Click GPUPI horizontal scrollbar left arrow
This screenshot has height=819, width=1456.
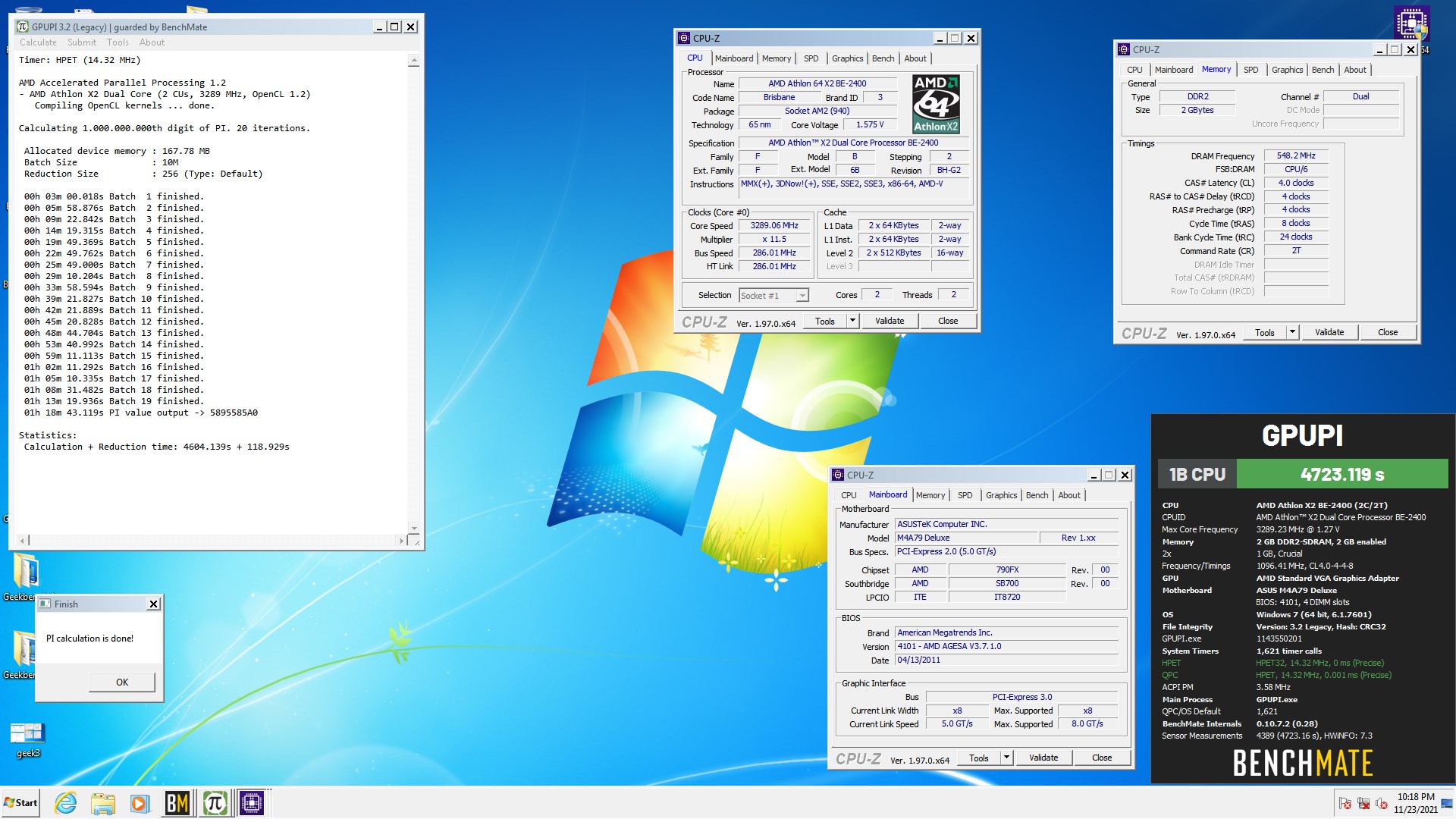(x=24, y=541)
